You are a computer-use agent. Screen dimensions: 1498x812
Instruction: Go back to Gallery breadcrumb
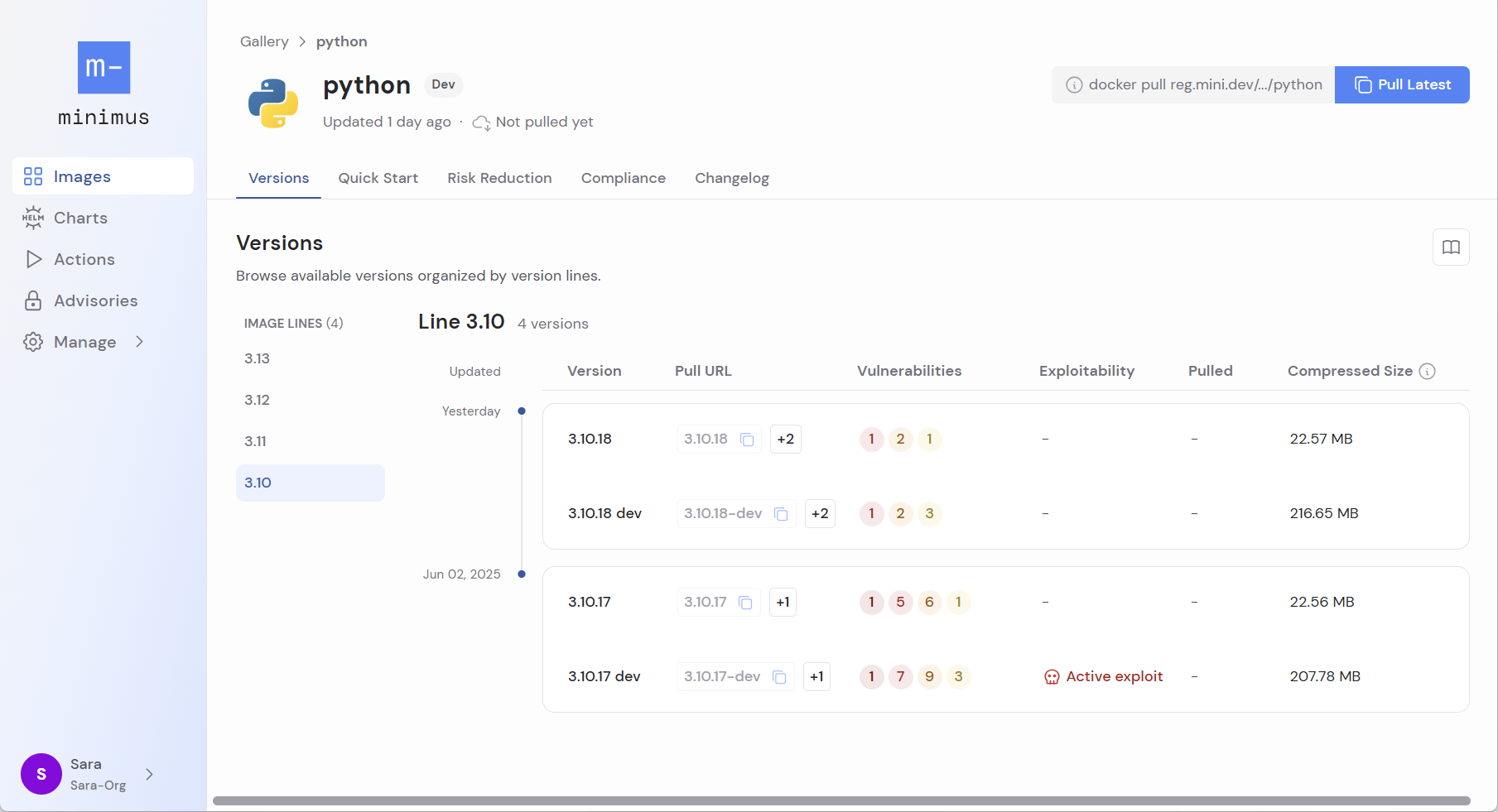pos(264,41)
